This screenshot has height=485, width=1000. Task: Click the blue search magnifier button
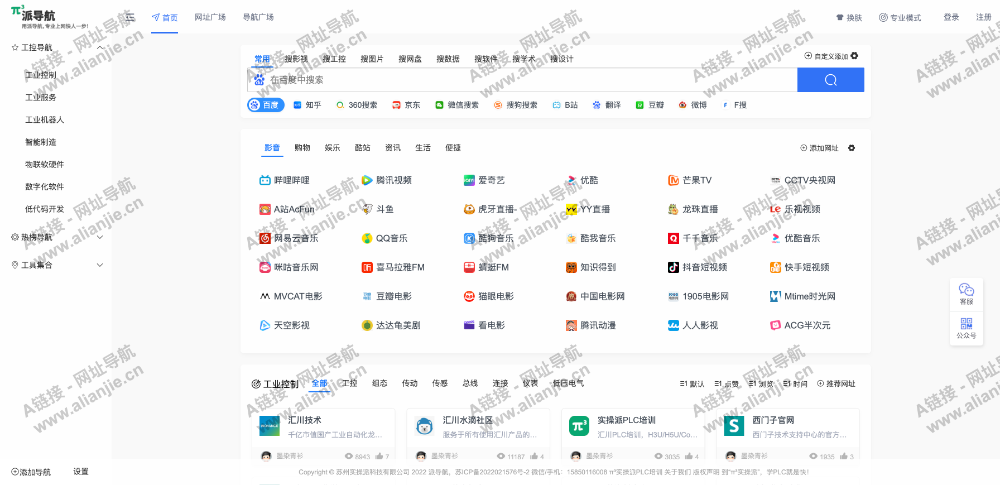830,80
